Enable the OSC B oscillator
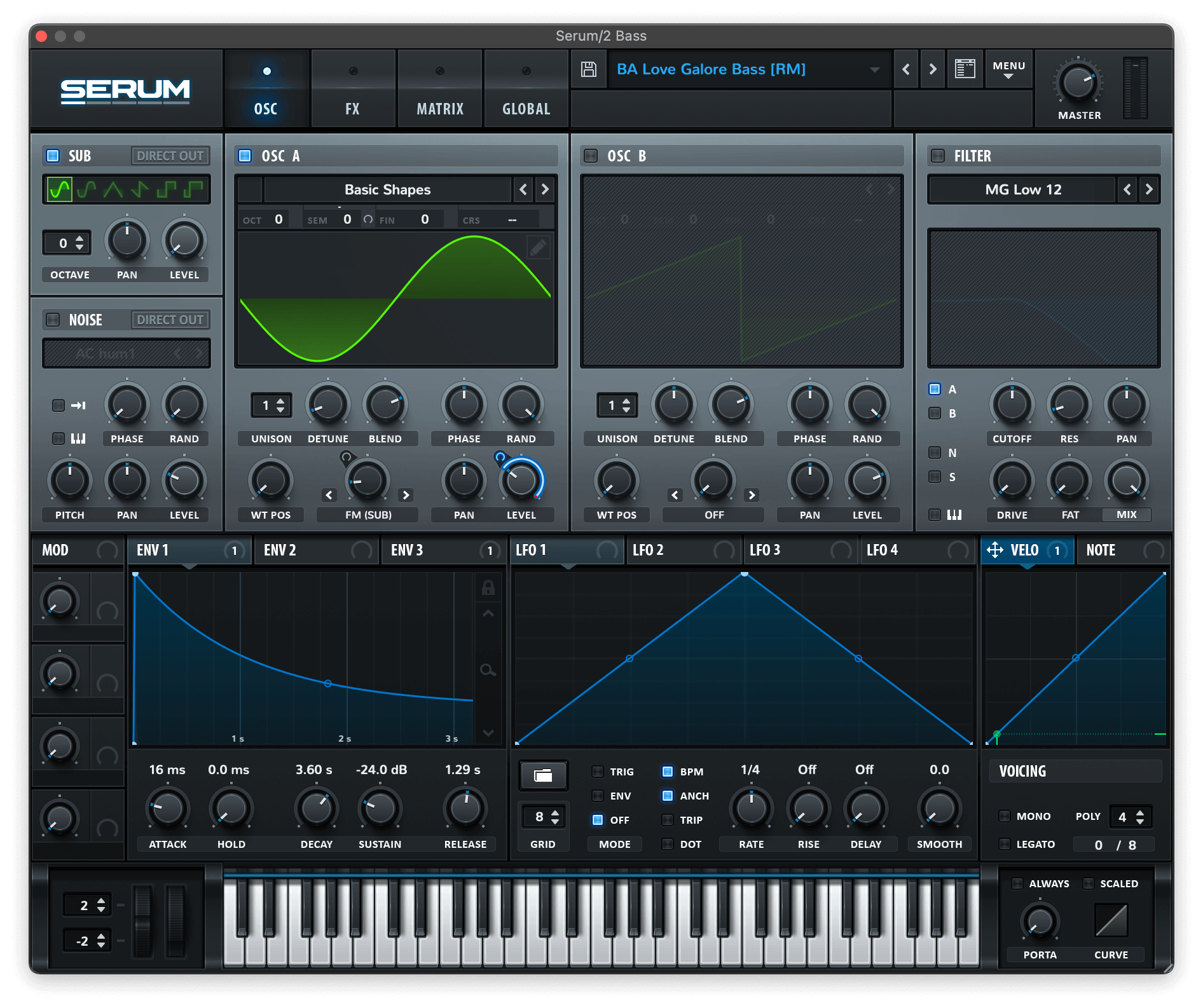Screen dimensions: 1203x1008 coord(591,156)
